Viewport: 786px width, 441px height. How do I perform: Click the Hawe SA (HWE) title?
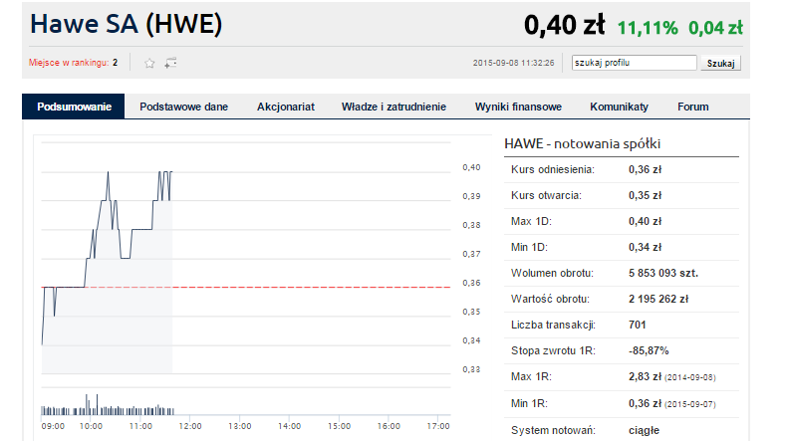tap(126, 24)
